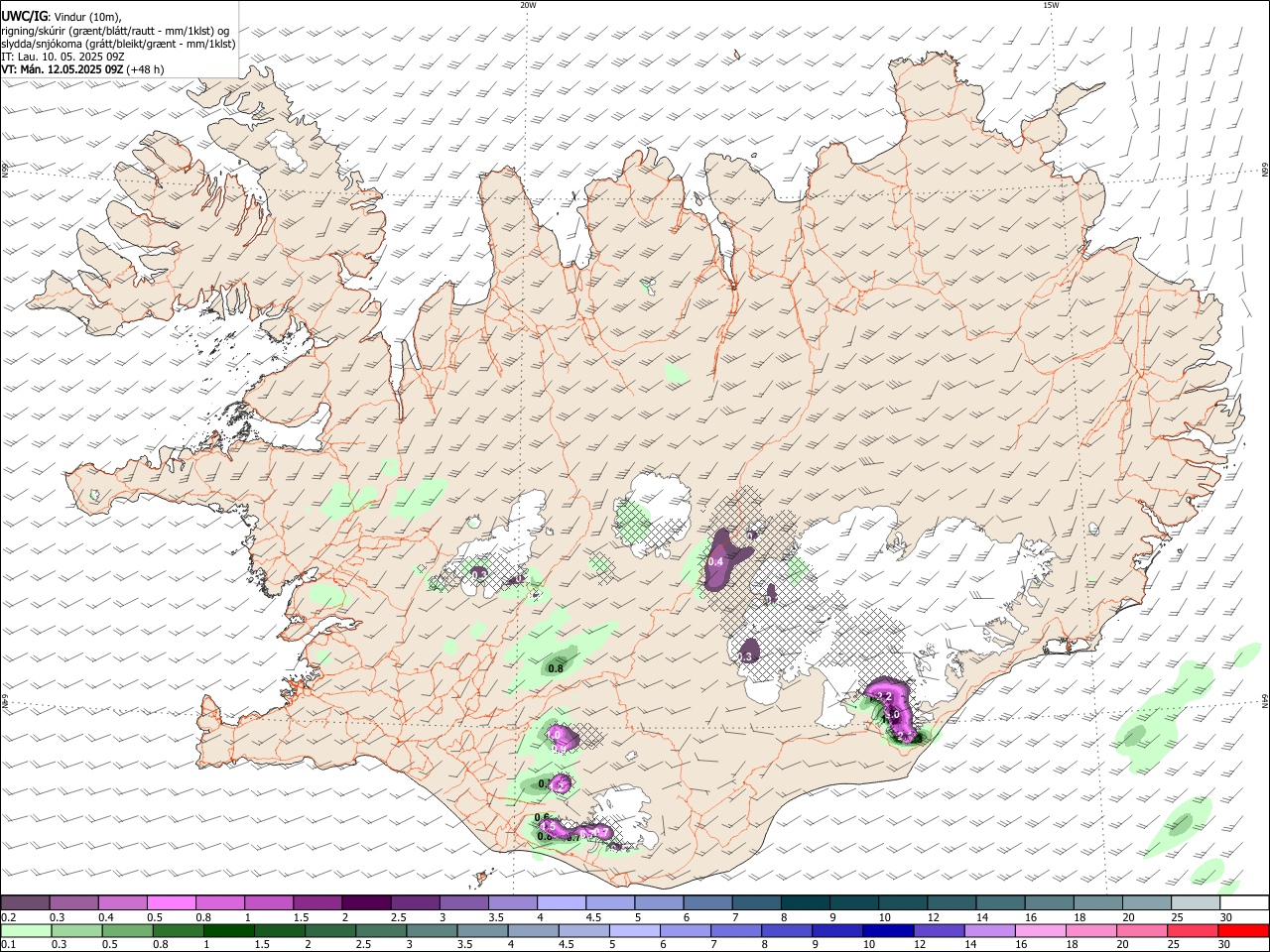Click the 'rigning/skúrir' legend description line
Viewport: 1270px width, 952px height.
[x=115, y=30]
